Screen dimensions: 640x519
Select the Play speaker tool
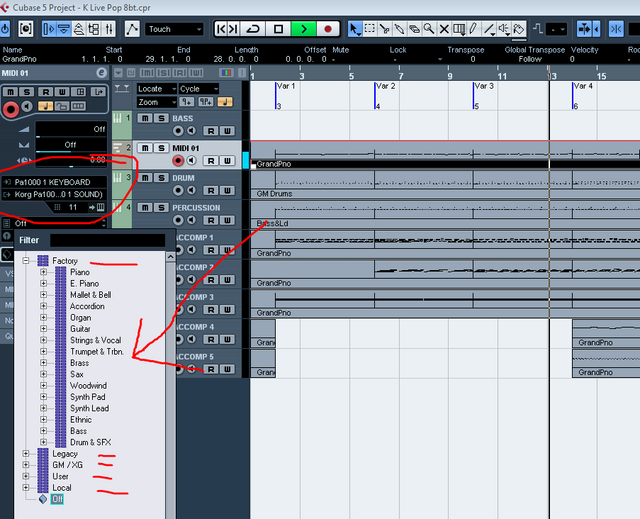tap(504, 29)
